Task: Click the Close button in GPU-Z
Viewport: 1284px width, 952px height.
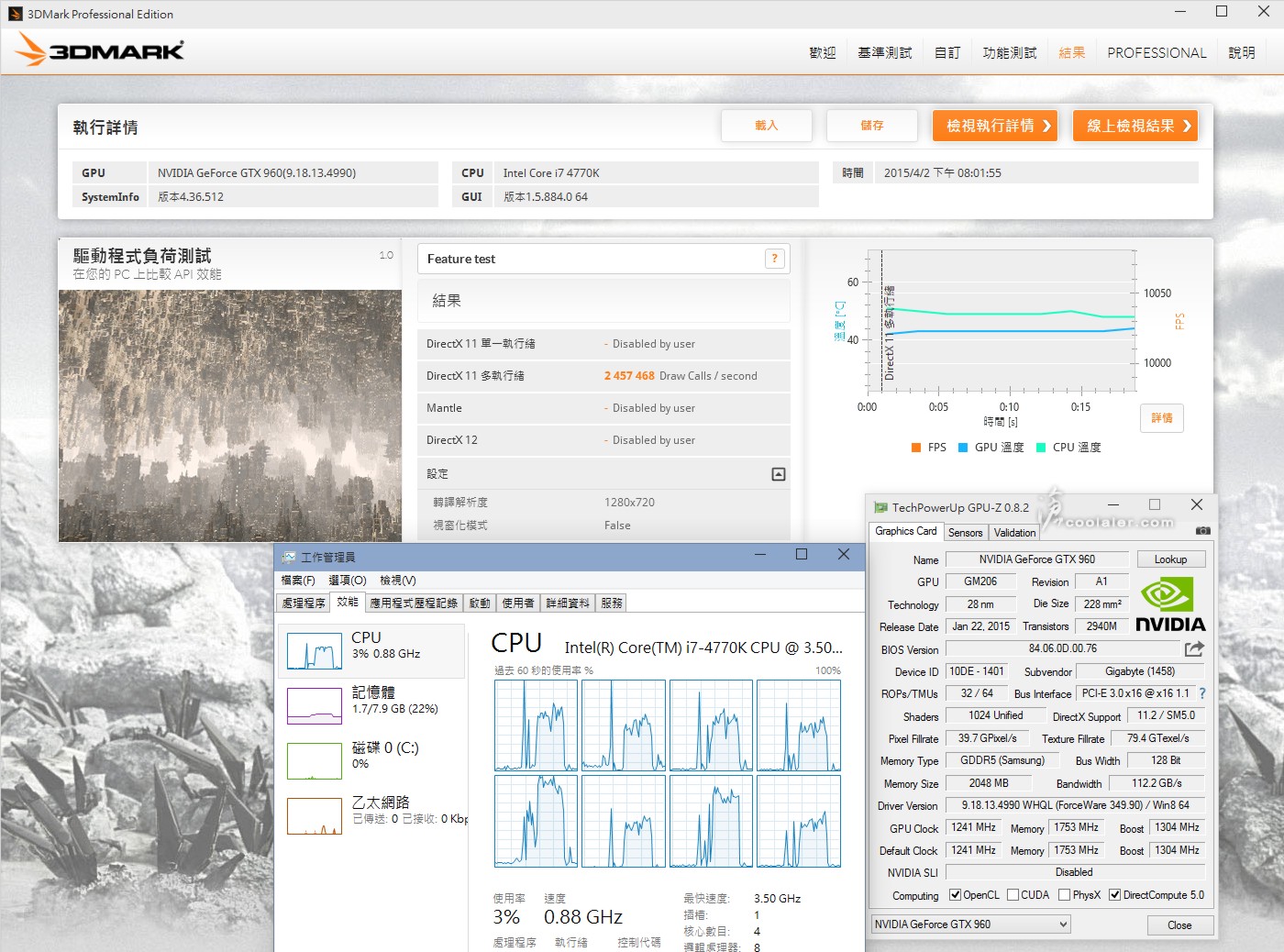Action: pyautogui.click(x=1179, y=925)
